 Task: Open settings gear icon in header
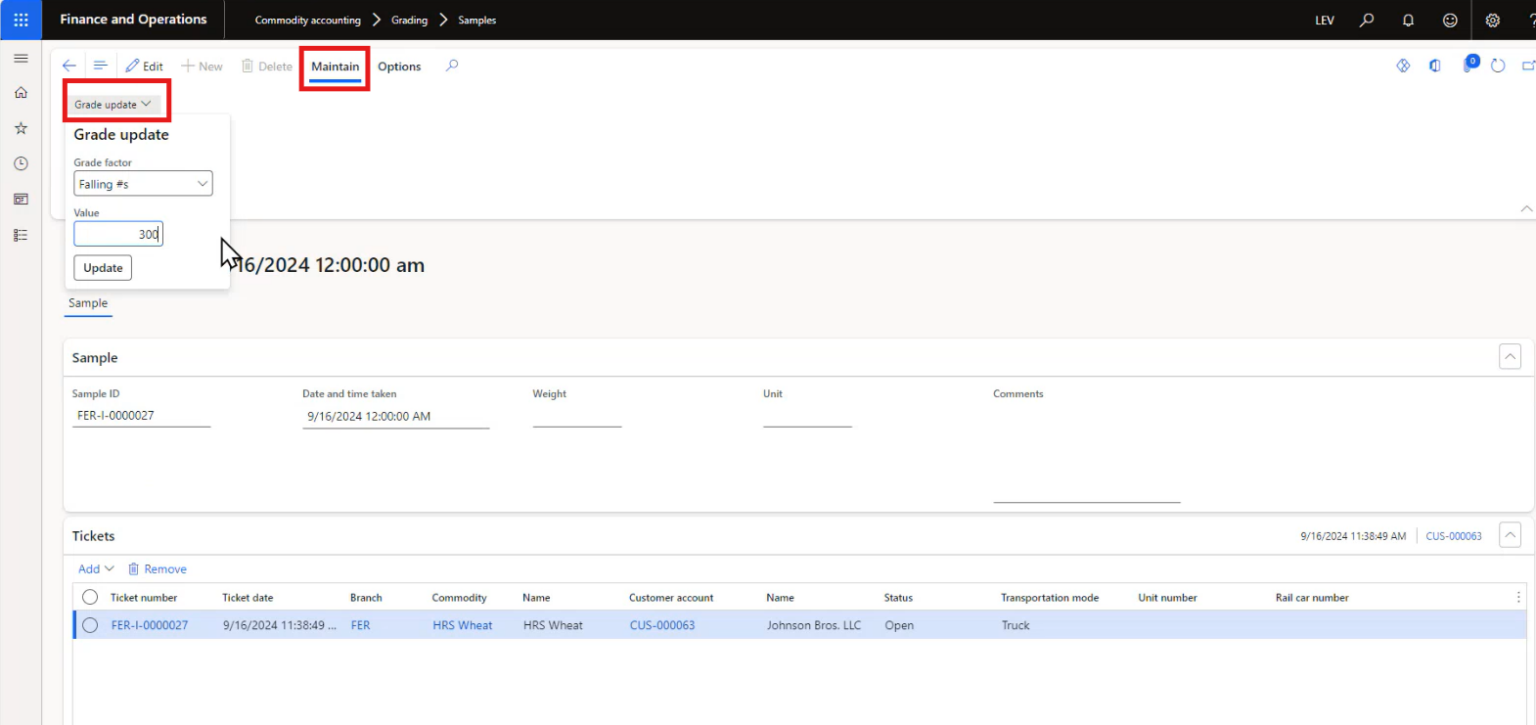coord(1492,20)
